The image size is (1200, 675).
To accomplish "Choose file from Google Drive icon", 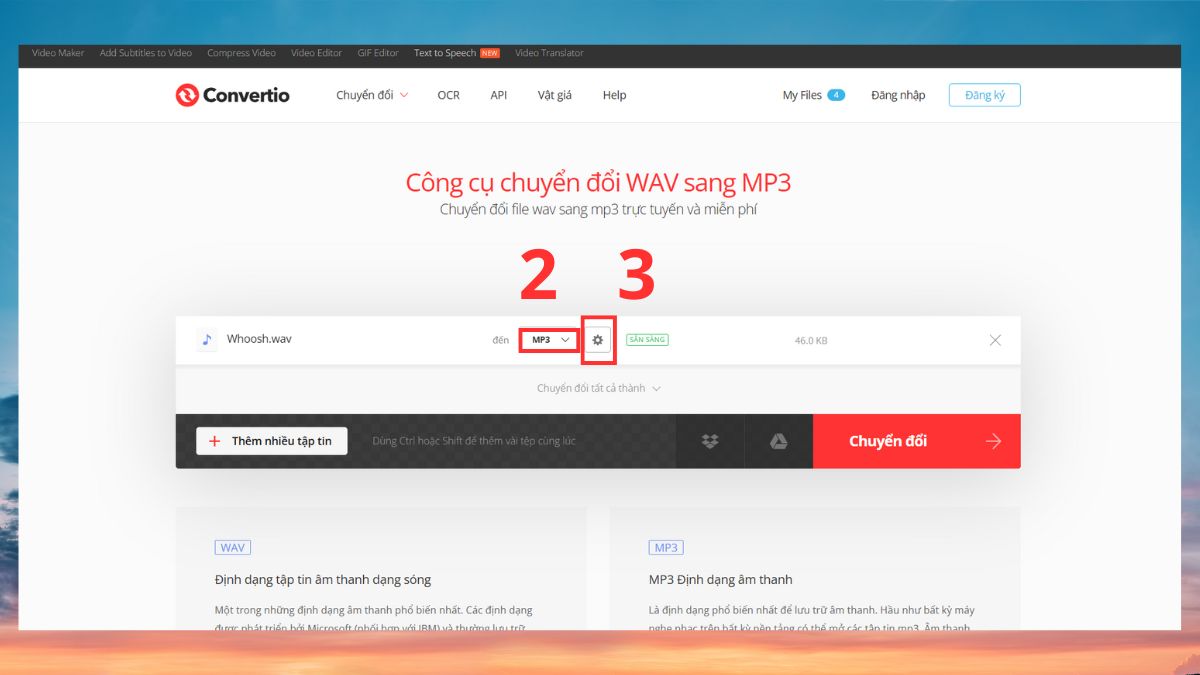I will coord(779,441).
